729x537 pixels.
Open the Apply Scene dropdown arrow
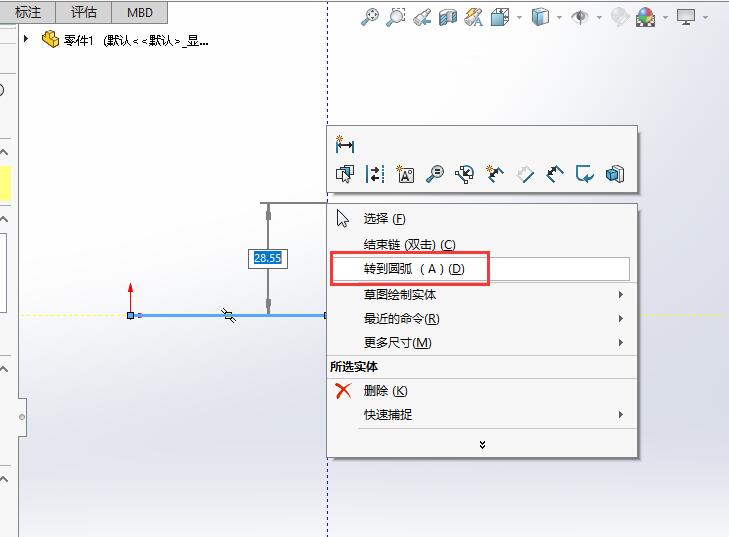click(x=665, y=18)
